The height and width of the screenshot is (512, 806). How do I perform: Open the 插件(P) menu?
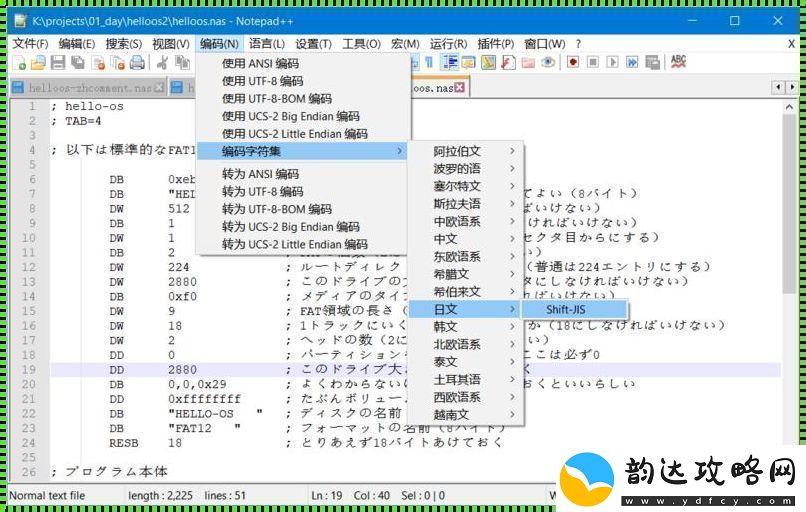[496, 44]
